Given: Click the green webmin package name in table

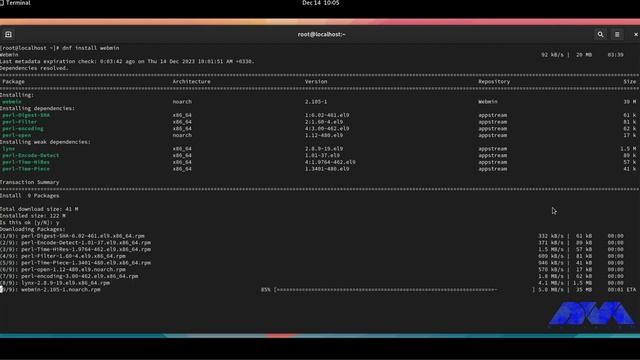Looking at the screenshot, I should pyautogui.click(x=12, y=102).
